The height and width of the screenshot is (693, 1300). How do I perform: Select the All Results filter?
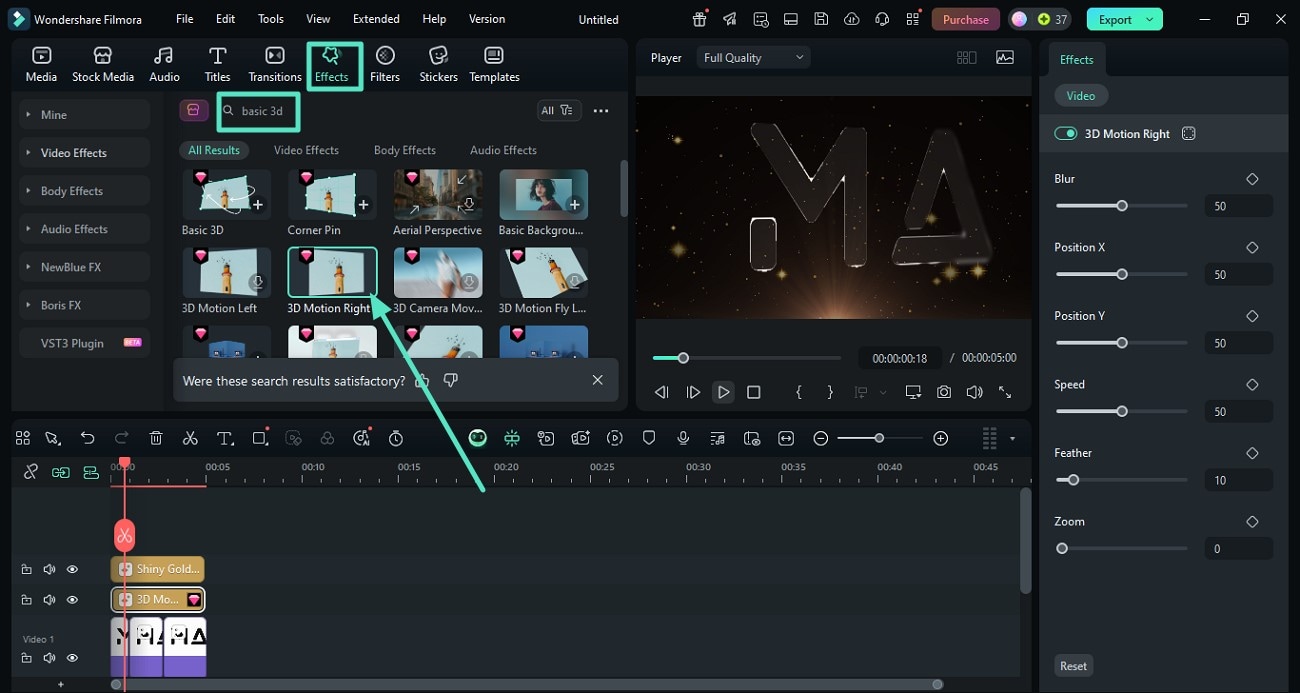214,150
